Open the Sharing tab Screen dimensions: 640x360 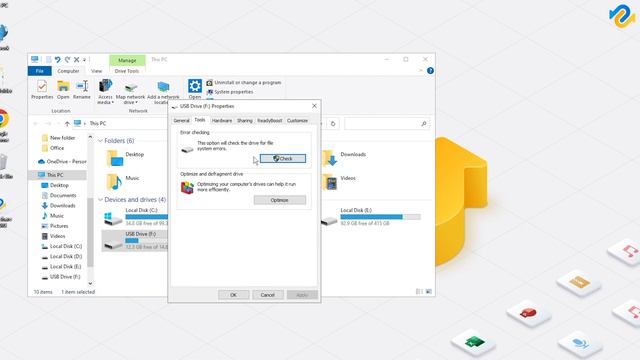(244, 121)
